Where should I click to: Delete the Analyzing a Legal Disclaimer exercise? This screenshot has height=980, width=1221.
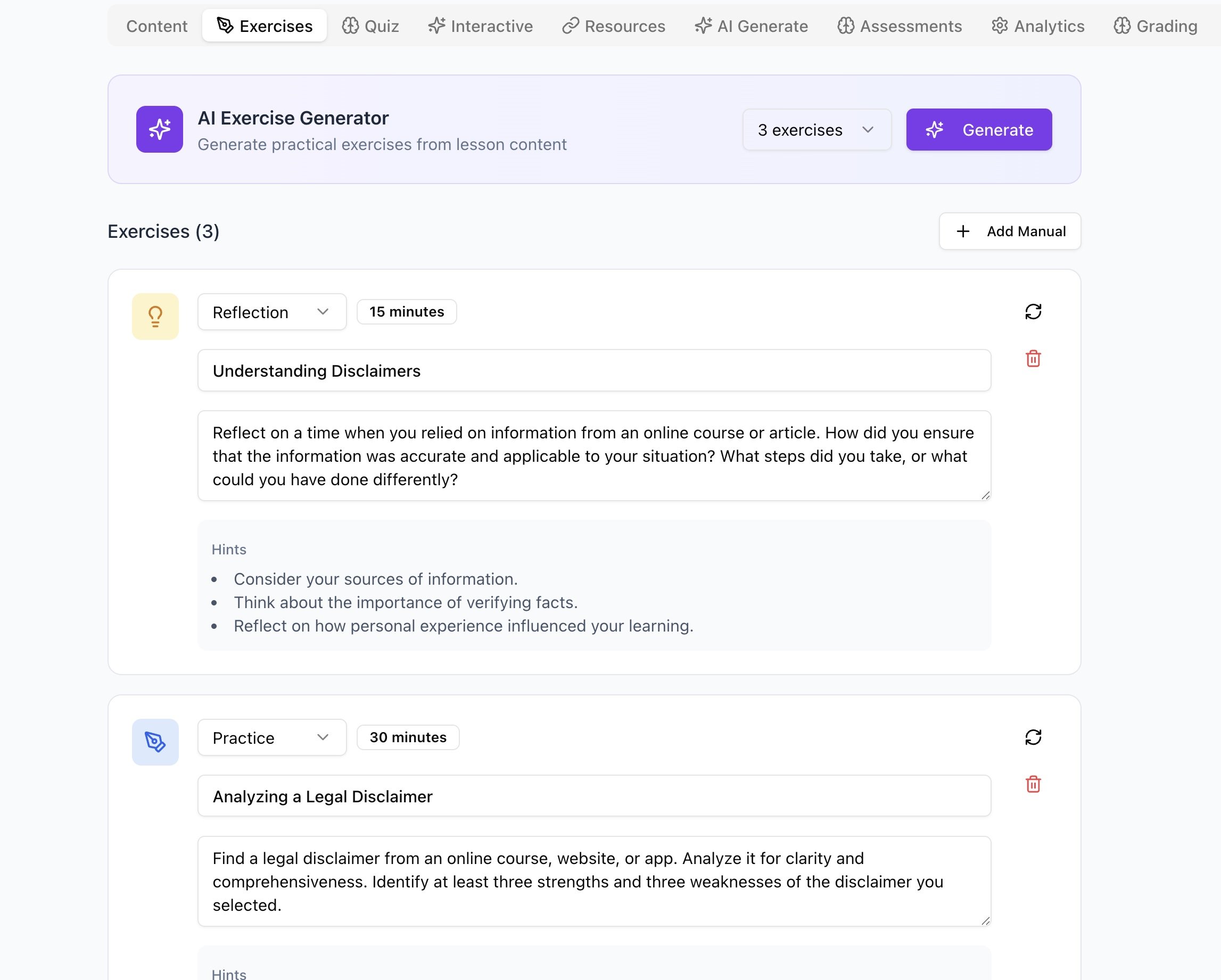(1033, 784)
